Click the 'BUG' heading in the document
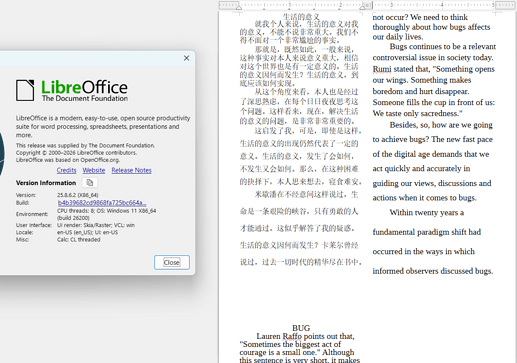The width and height of the screenshot is (517, 363). [301, 328]
